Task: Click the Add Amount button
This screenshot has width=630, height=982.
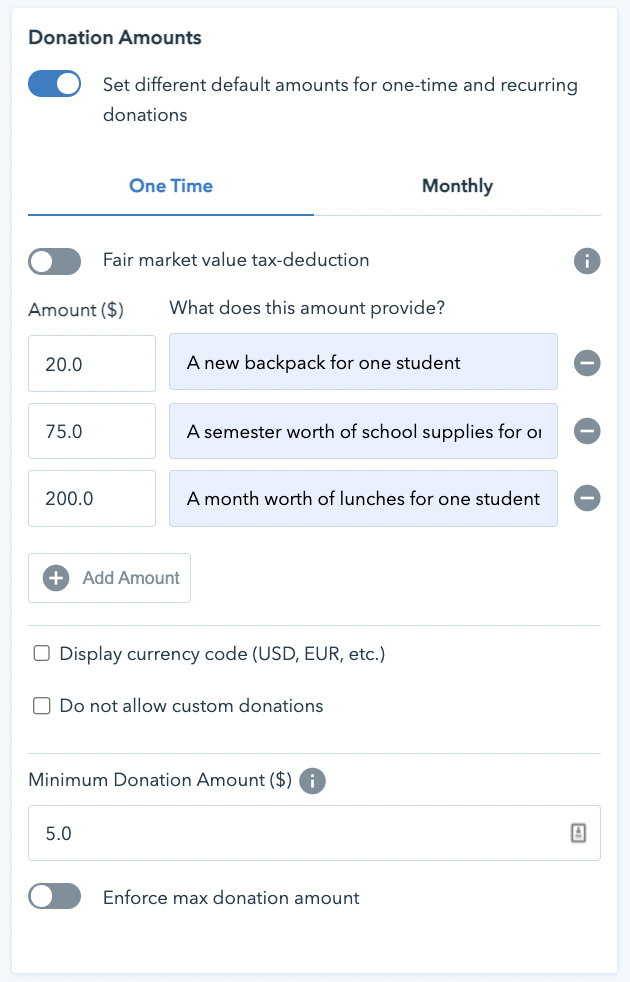Action: coord(110,577)
